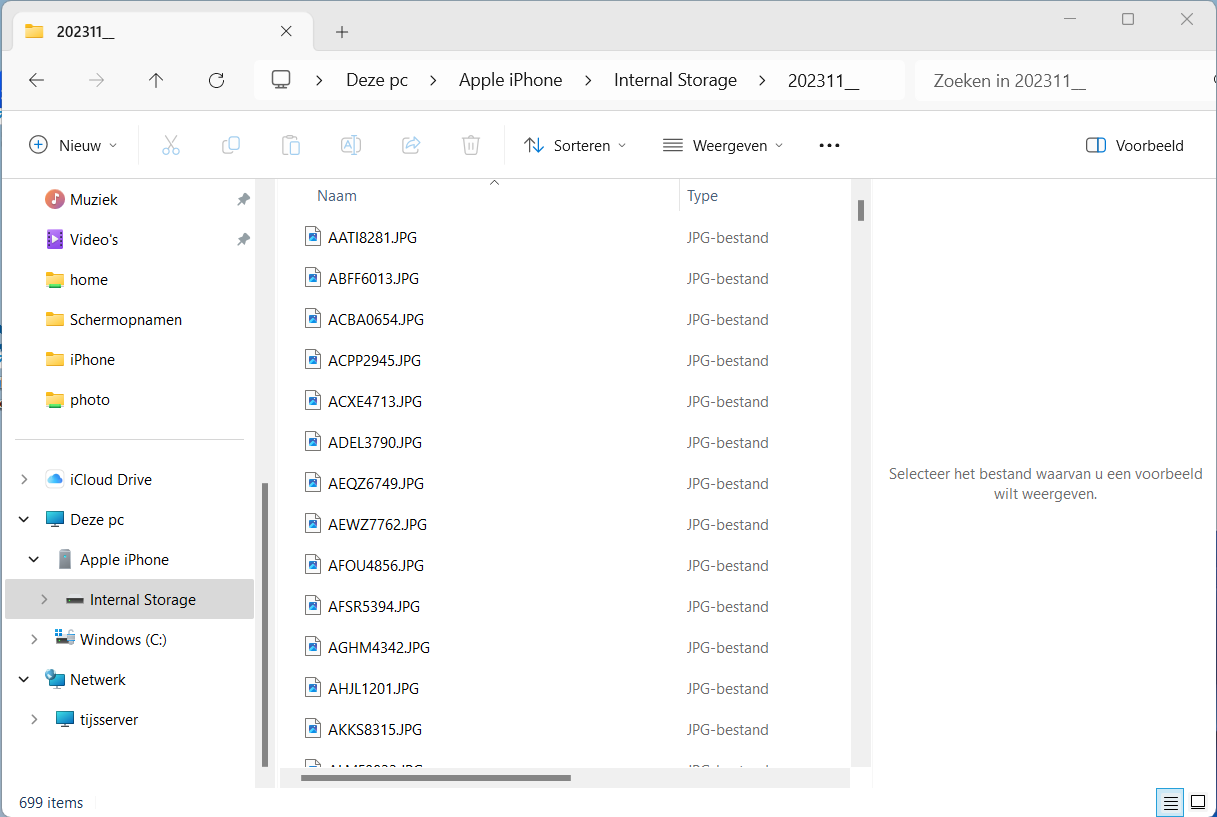Open a new tab with plus button
This screenshot has width=1217, height=817.
coord(342,32)
